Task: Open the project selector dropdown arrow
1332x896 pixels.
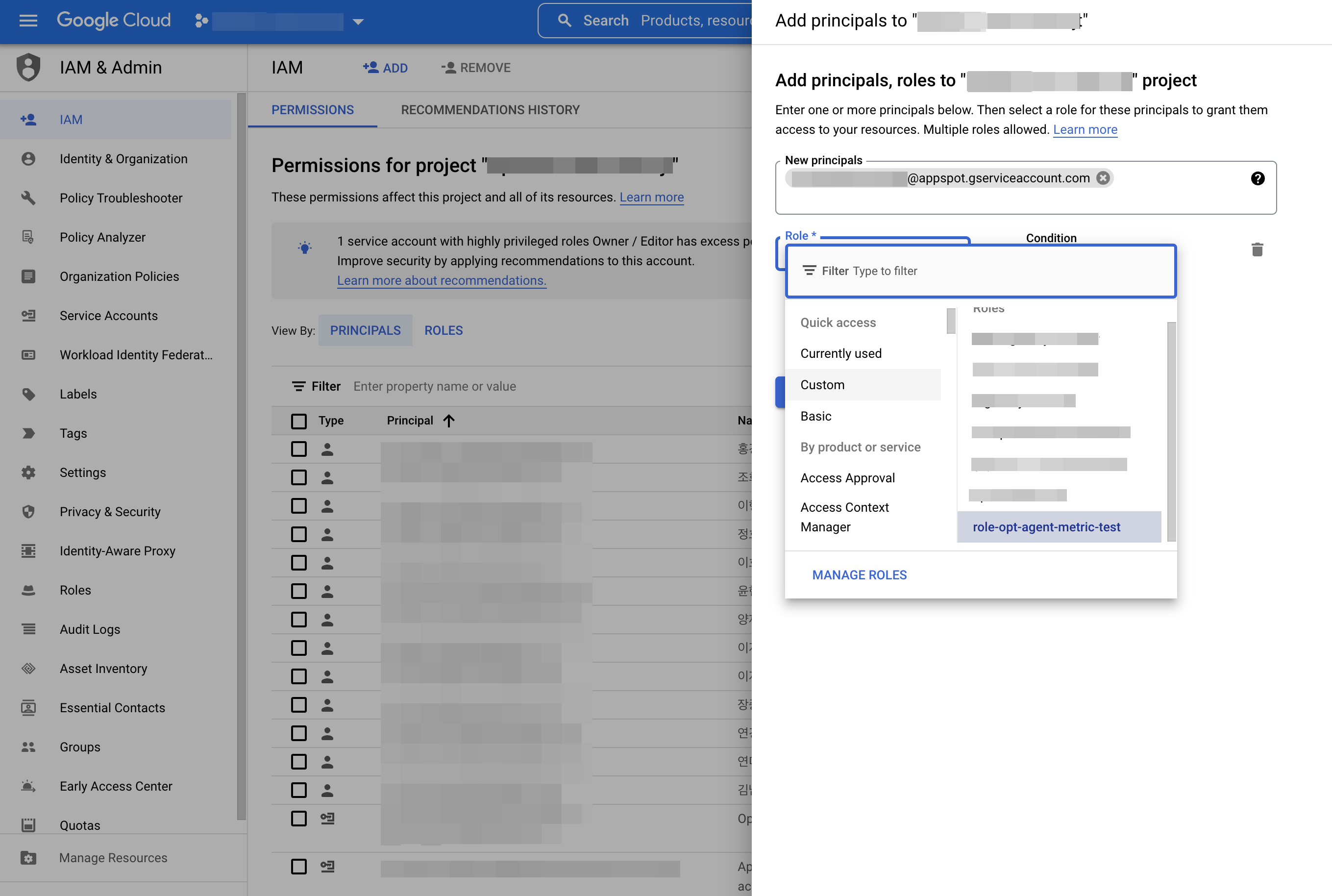Action: [x=358, y=22]
